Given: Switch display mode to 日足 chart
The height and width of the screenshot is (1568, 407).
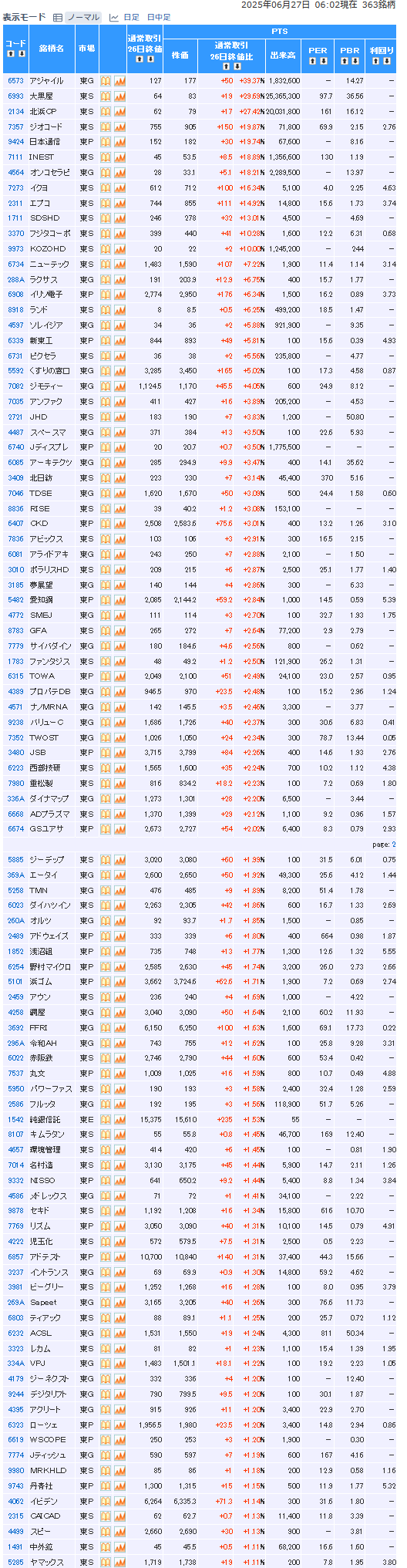Looking at the screenshot, I should (x=132, y=17).
